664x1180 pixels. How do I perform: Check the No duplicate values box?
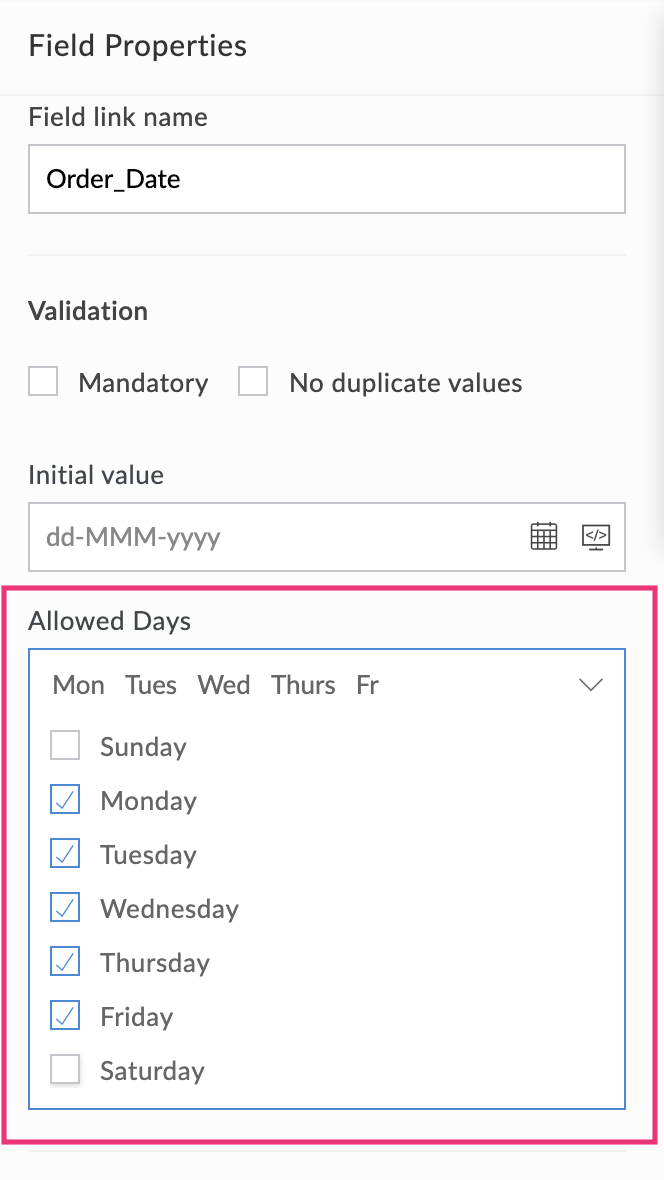click(x=253, y=382)
